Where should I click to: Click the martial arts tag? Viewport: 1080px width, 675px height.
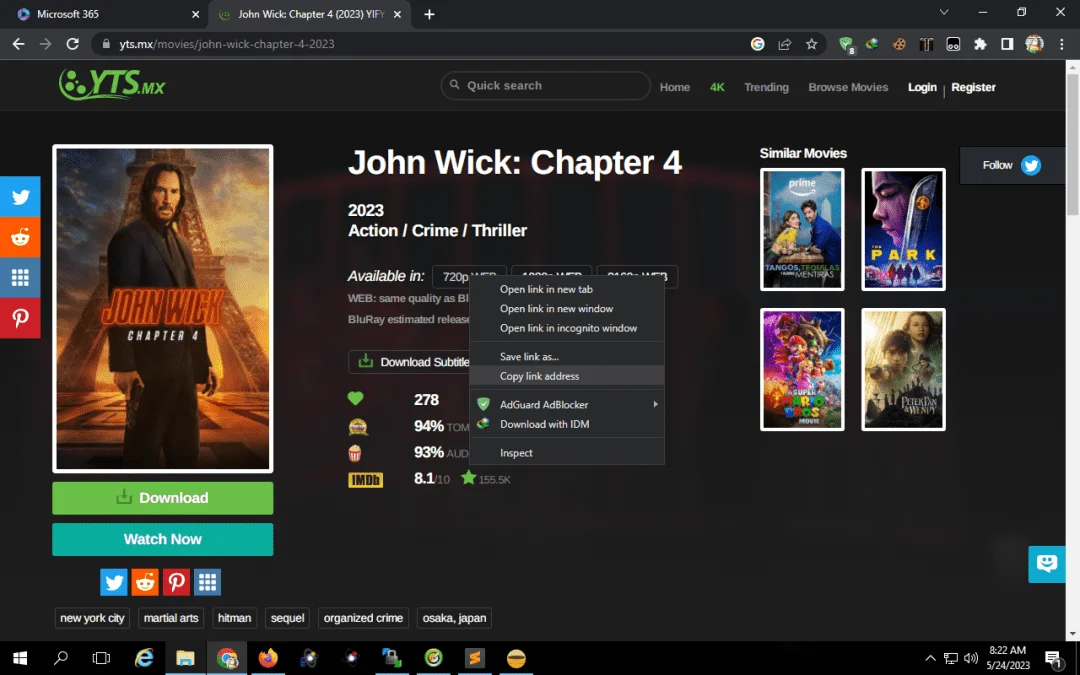click(x=171, y=618)
